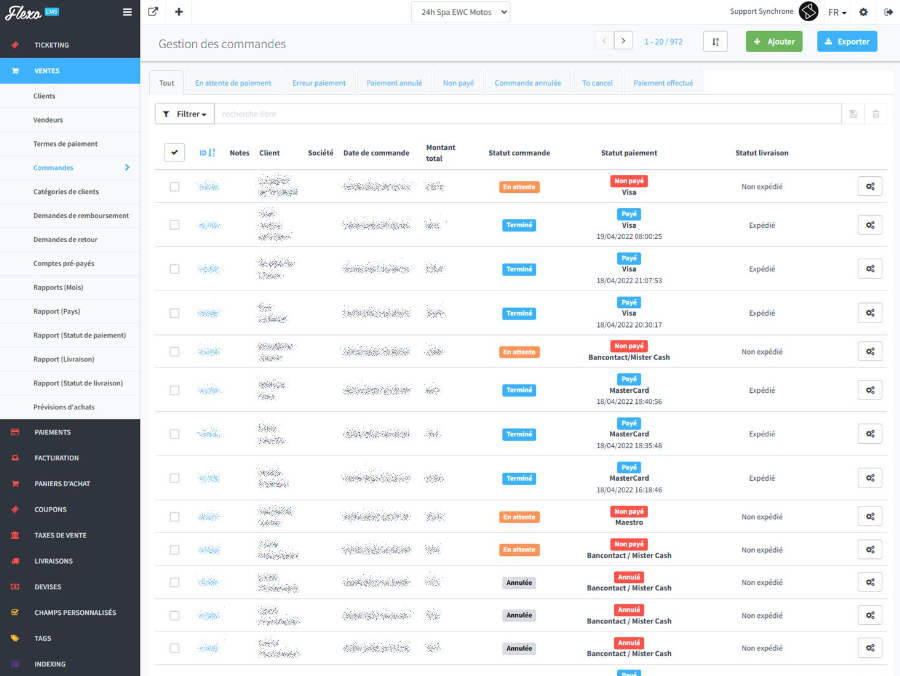Click the plus icon in top bar
This screenshot has height=676, width=900.
[178, 12]
